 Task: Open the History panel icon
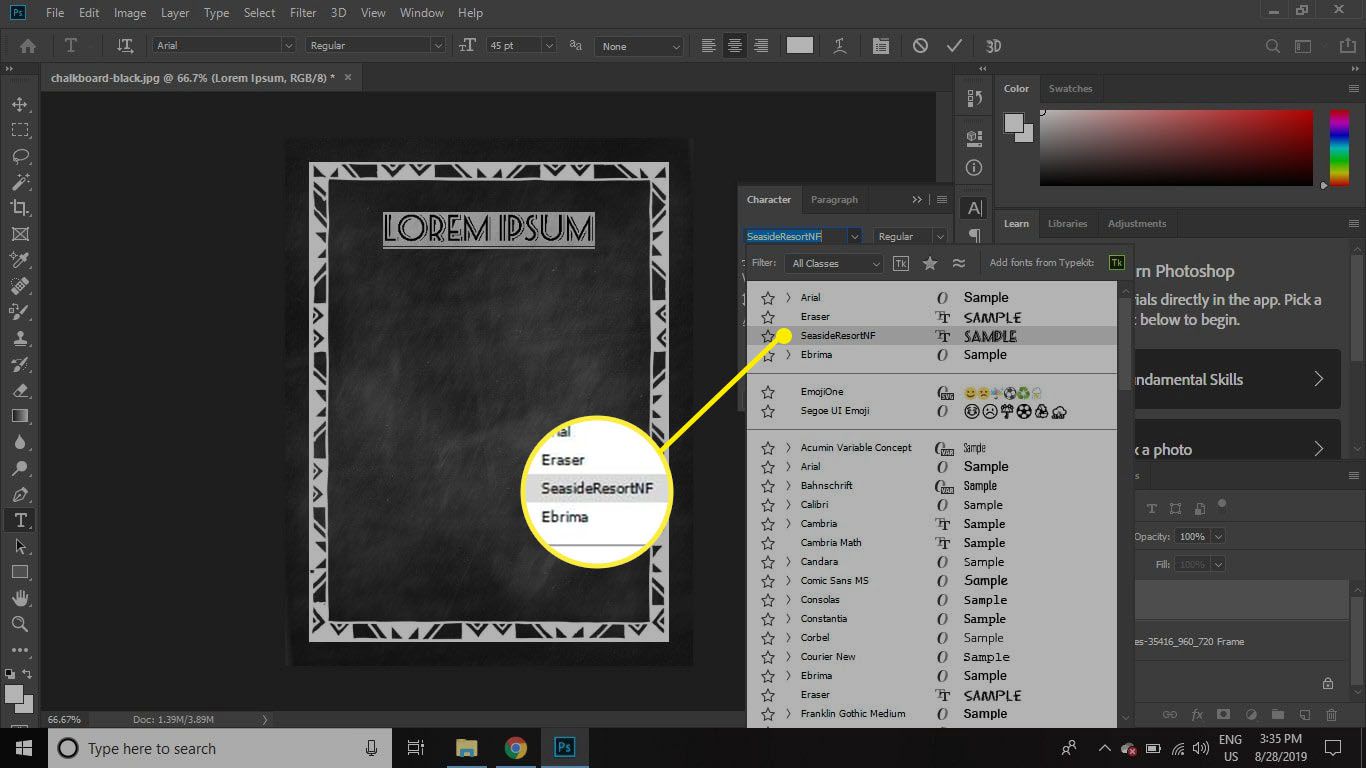click(974, 98)
